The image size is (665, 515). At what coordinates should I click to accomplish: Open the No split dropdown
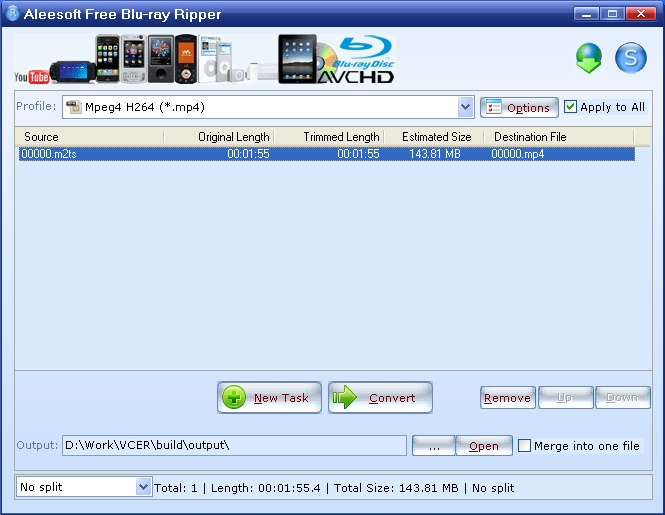[x=141, y=487]
